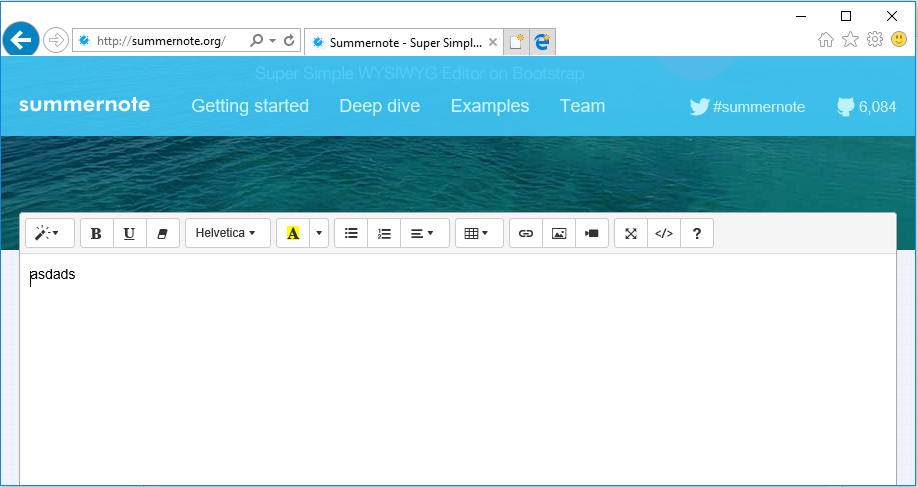This screenshot has width=918, height=487.
Task: Click the insert link icon
Action: tap(526, 233)
